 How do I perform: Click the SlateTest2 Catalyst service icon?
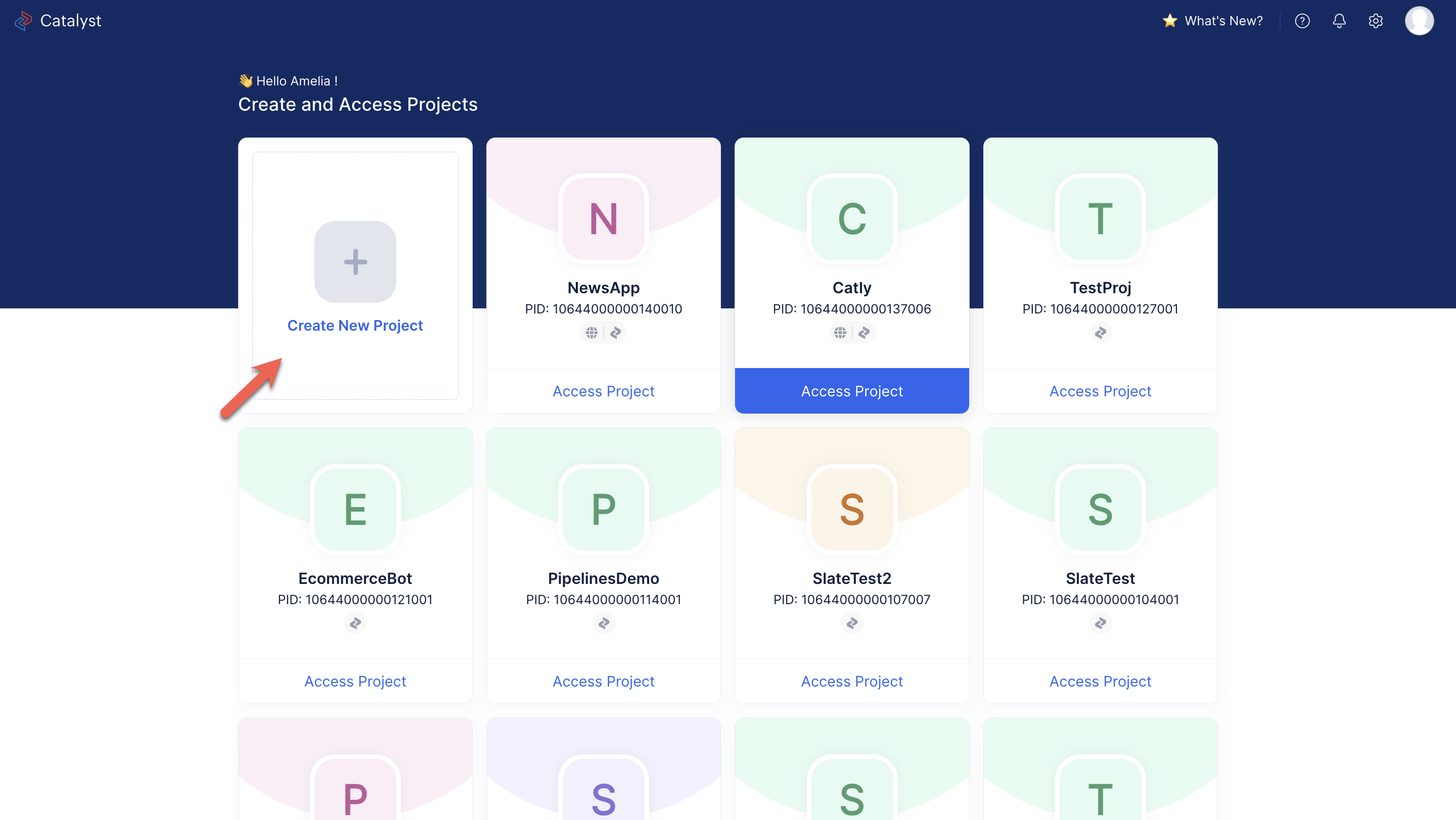[852, 623]
